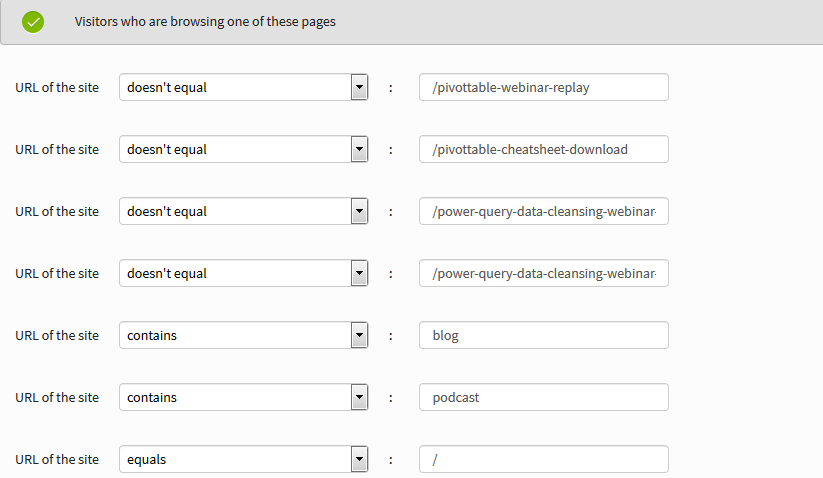Click the /pivottable-cheatsheet-download URL field

point(543,150)
